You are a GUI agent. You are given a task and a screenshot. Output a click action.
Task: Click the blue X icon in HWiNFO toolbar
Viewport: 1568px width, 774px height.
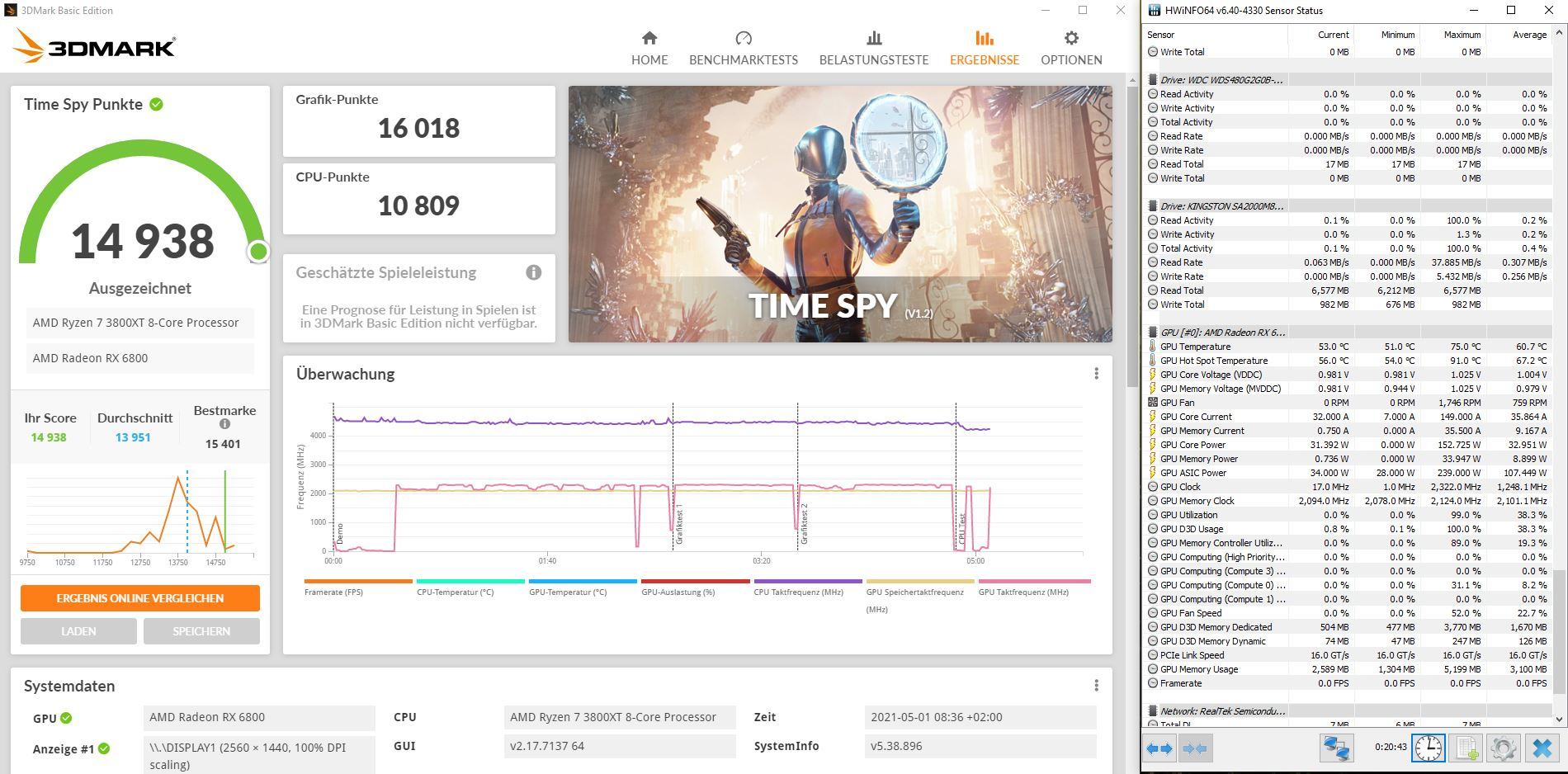coord(1541,748)
